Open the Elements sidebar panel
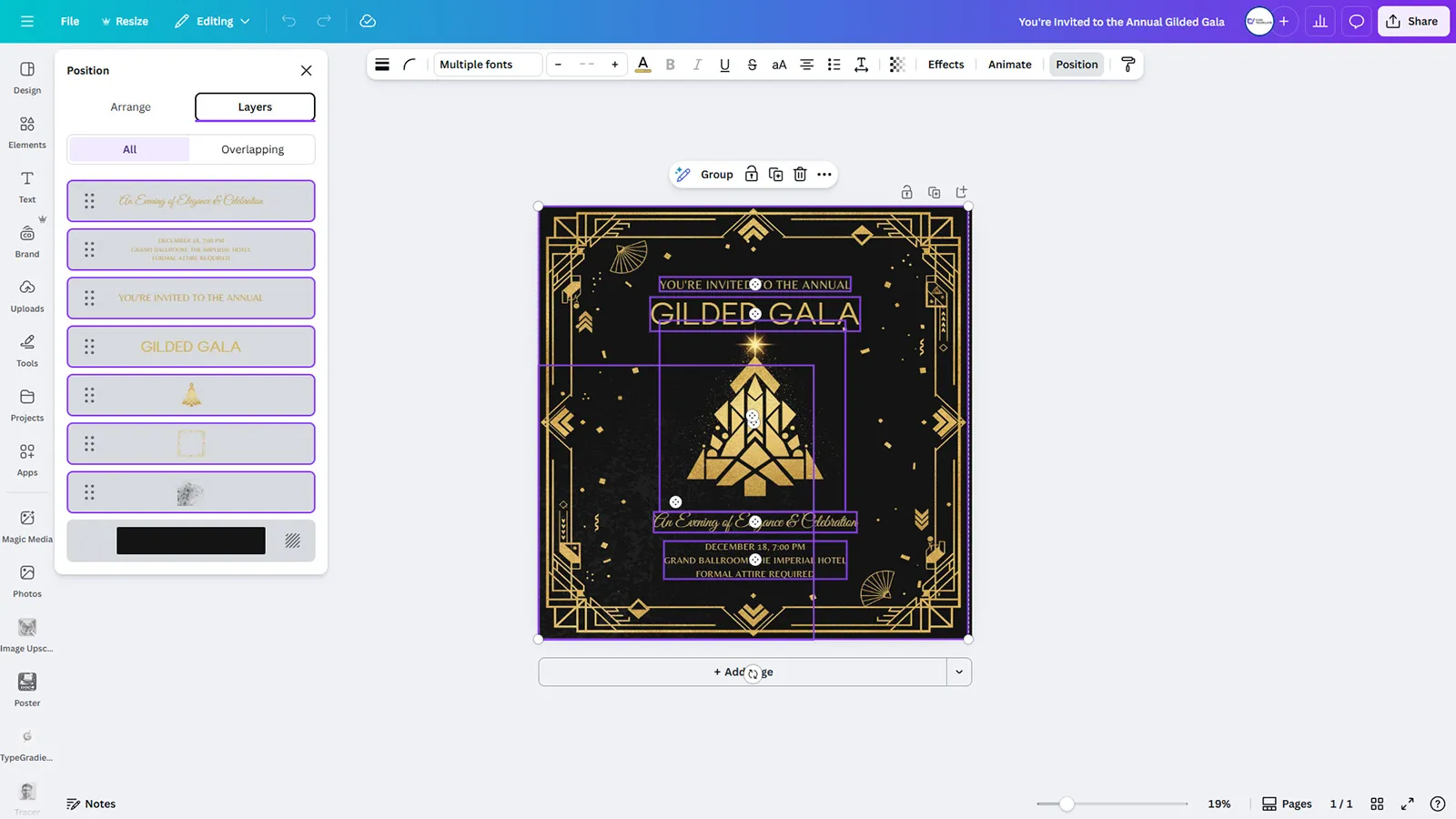1456x819 pixels. [x=27, y=132]
